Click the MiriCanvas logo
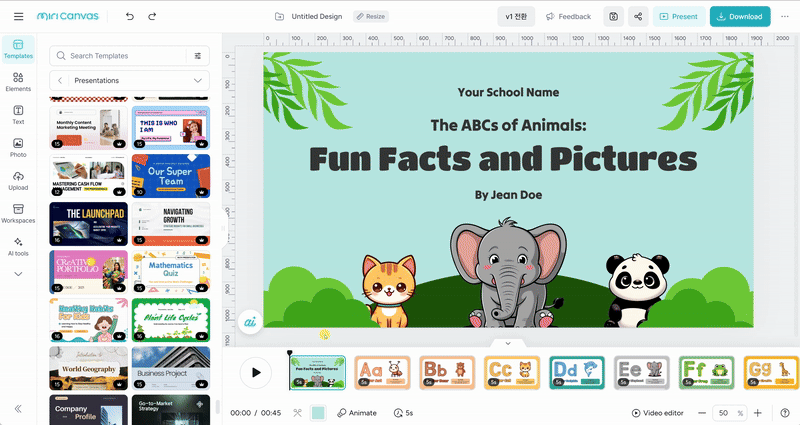Image resolution: width=800 pixels, height=425 pixels. coord(68,16)
